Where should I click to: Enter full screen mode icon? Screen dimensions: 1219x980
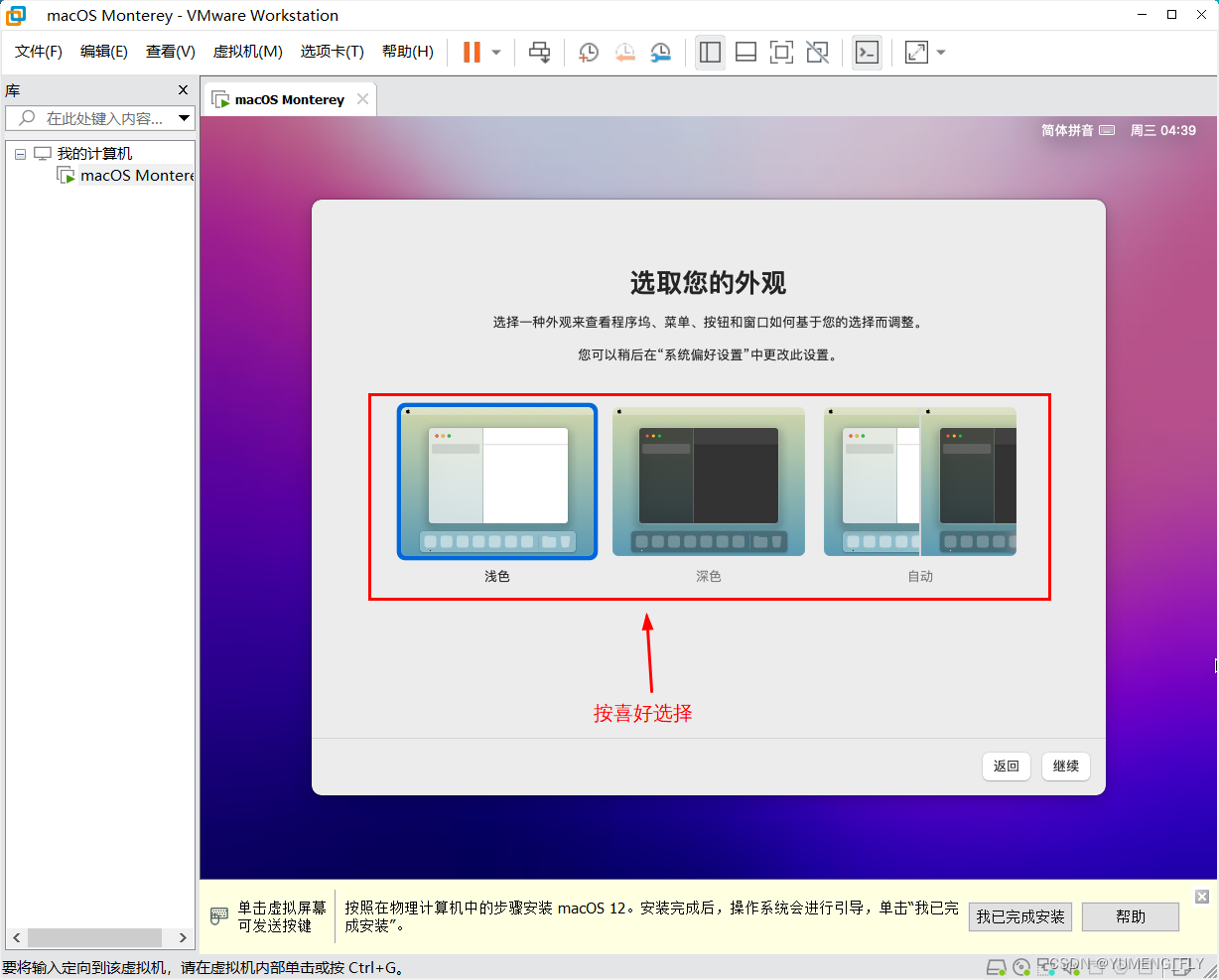pos(781,53)
